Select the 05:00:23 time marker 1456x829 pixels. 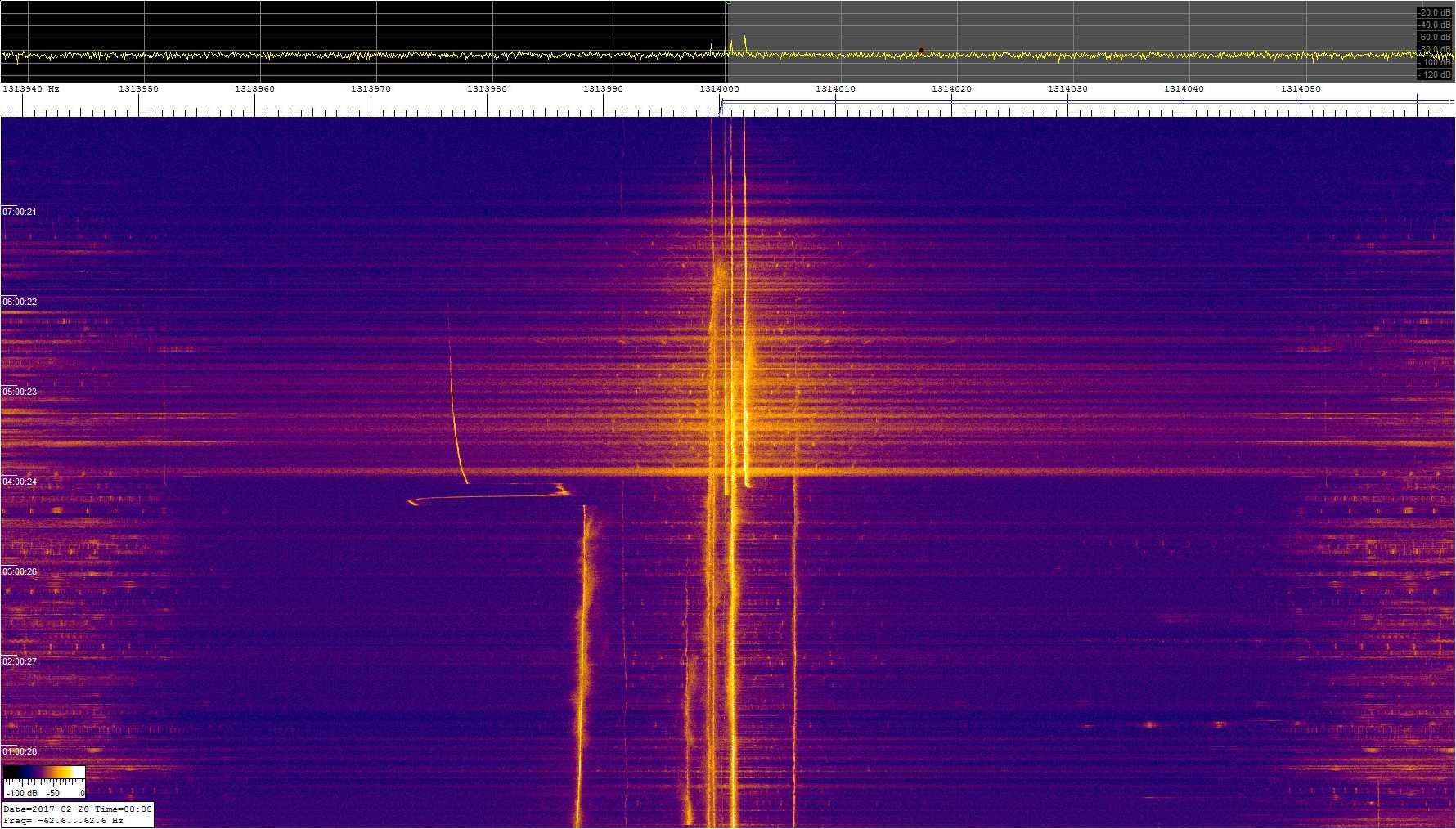point(20,392)
